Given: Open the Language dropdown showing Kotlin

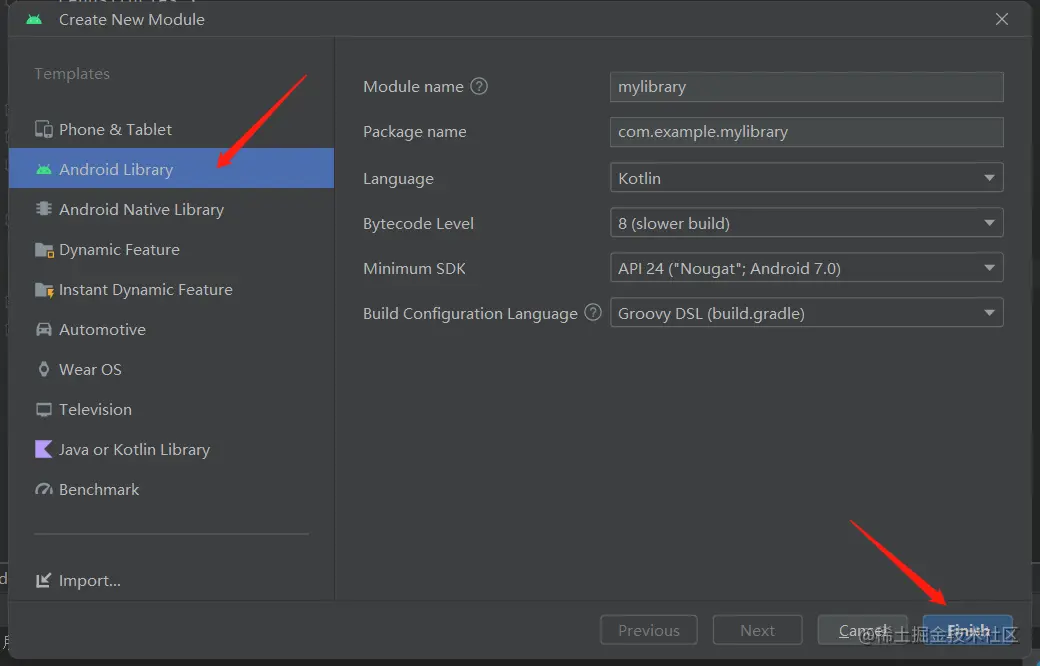Looking at the screenshot, I should [807, 178].
